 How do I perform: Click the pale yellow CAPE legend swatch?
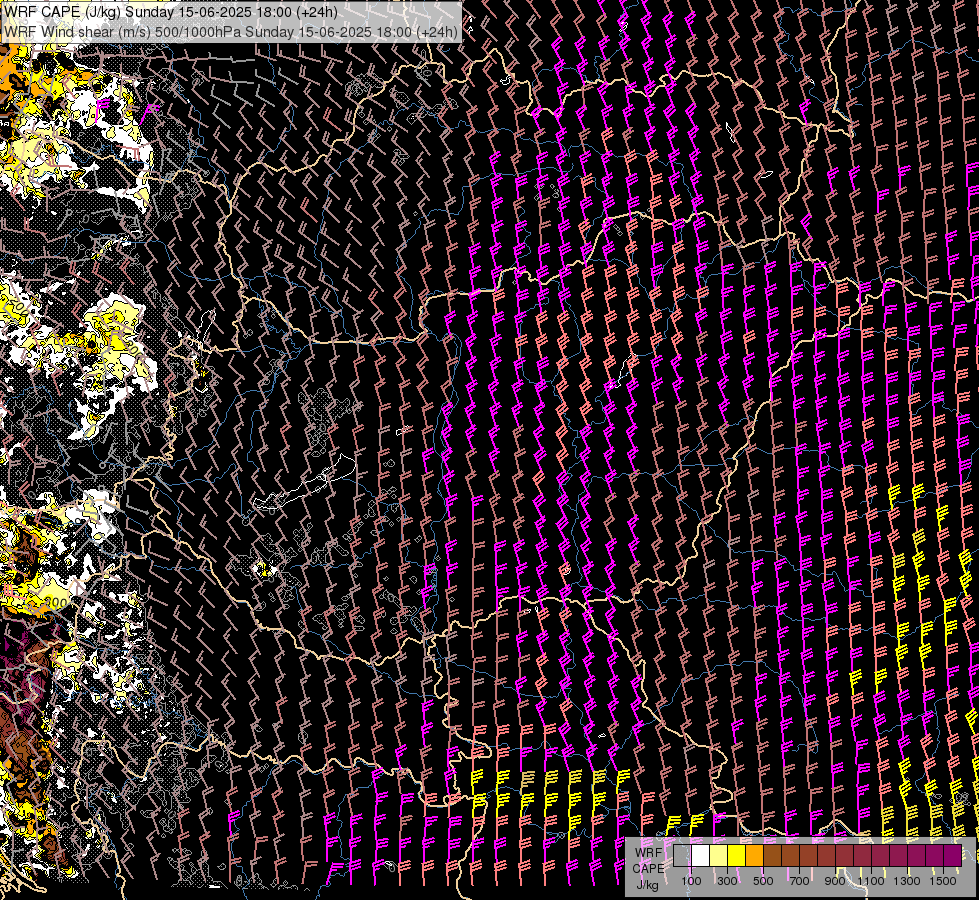[719, 856]
